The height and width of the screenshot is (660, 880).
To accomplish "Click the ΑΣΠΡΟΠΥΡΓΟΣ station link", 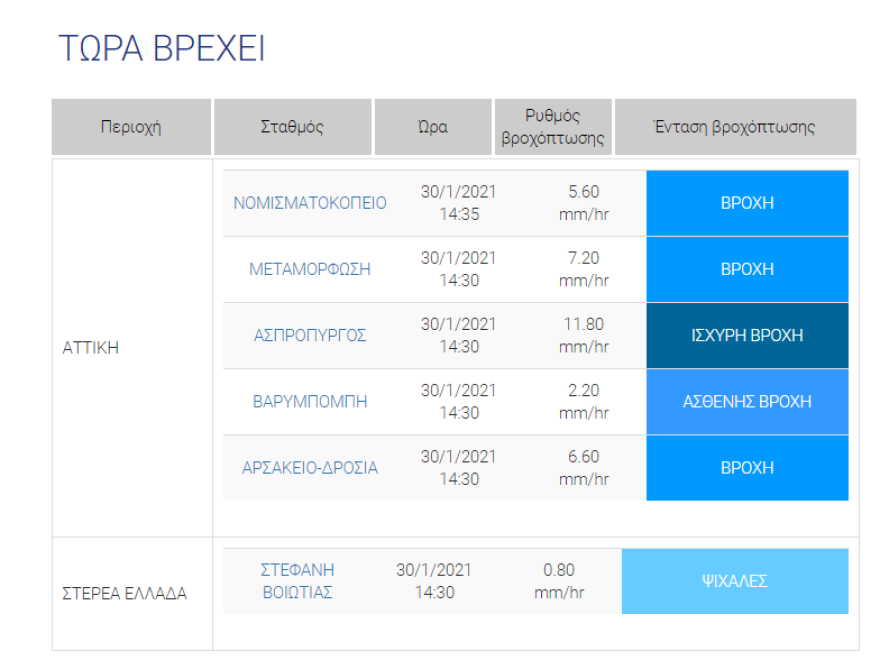I will coord(310,335).
